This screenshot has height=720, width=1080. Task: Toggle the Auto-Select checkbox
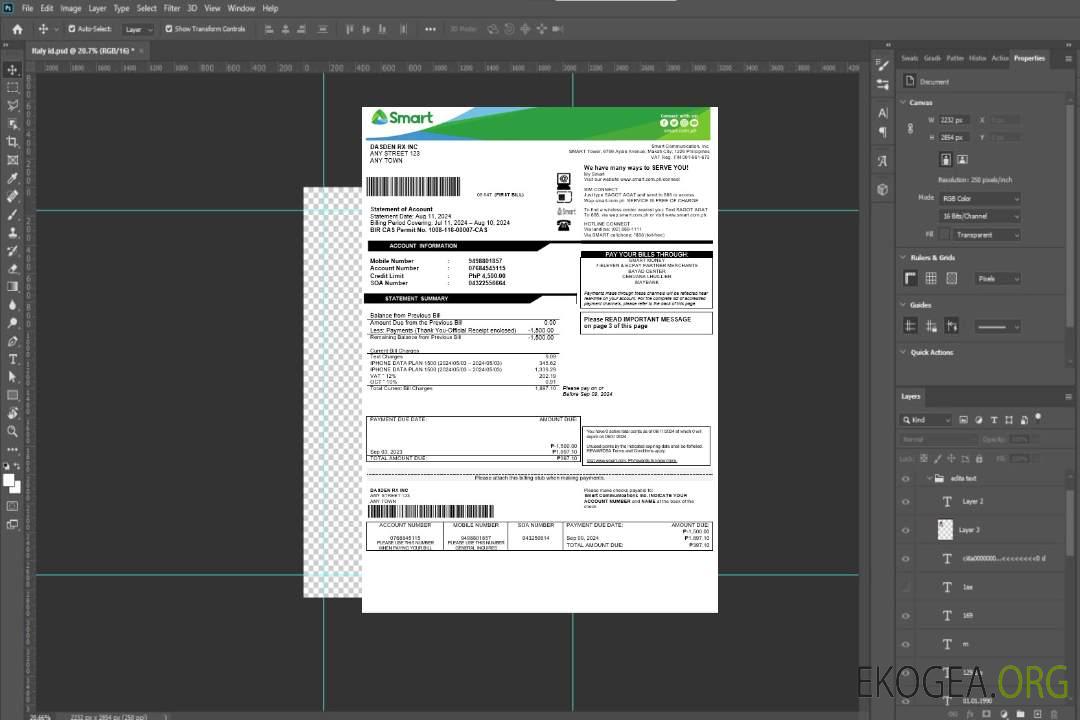pos(72,29)
